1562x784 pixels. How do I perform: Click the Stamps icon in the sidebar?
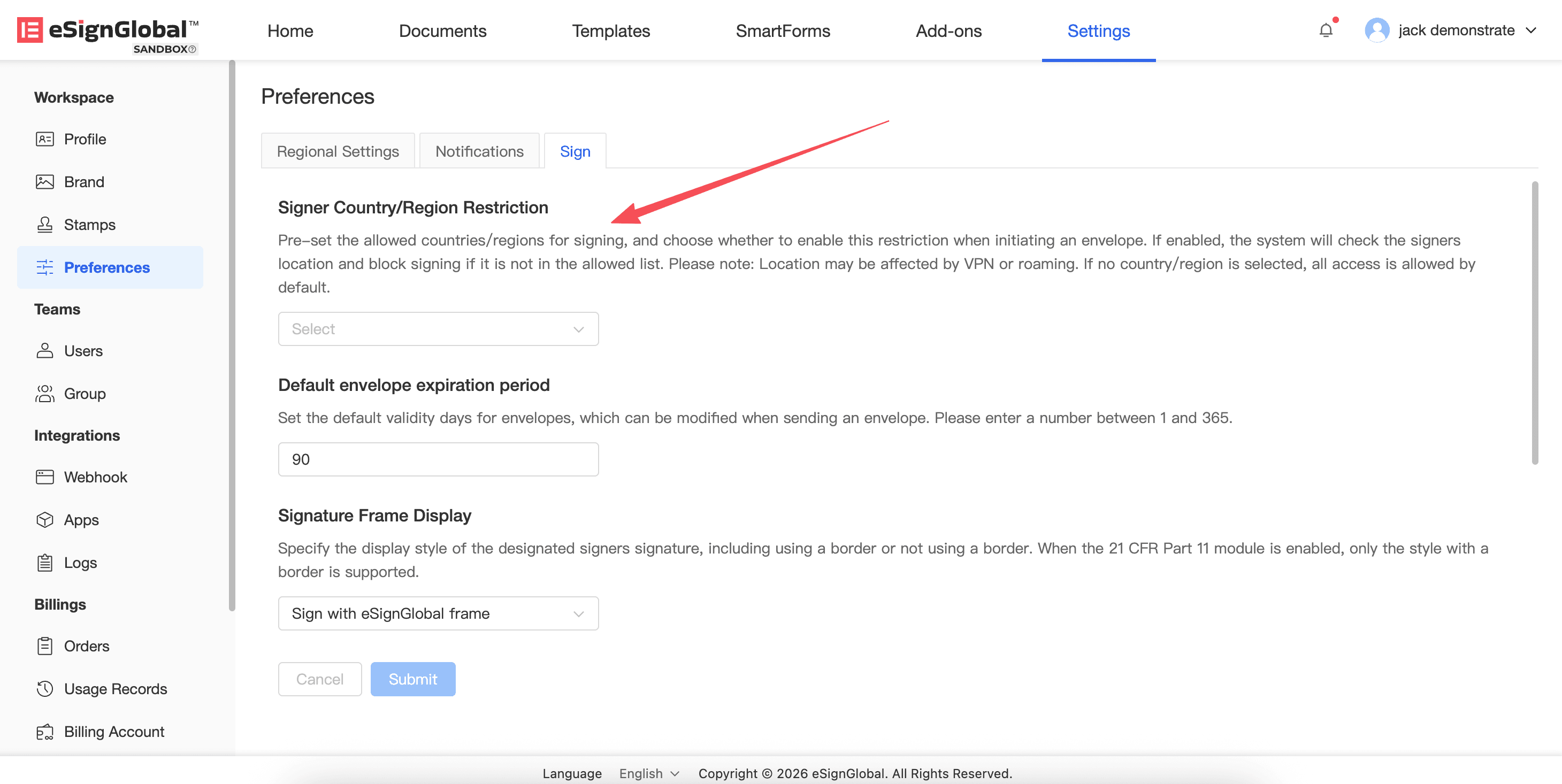pos(45,225)
